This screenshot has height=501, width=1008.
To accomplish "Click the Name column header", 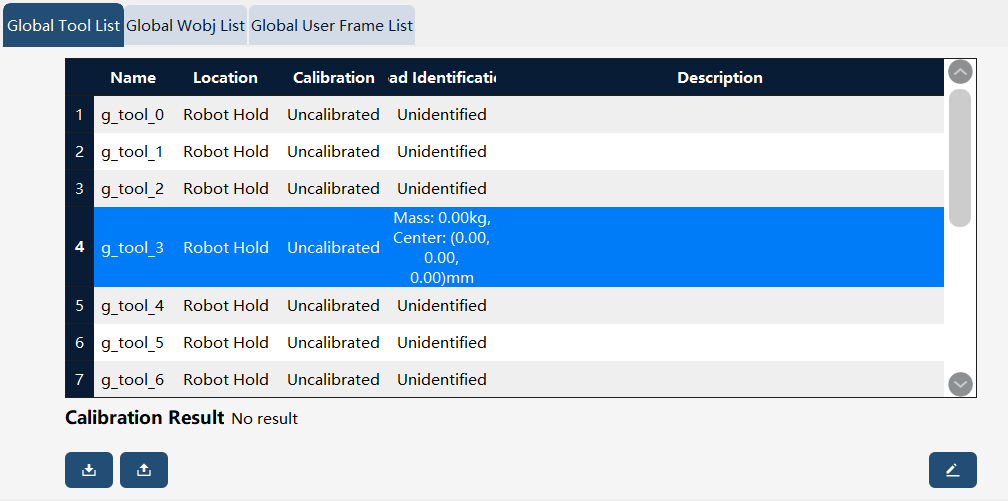I will click(x=133, y=78).
